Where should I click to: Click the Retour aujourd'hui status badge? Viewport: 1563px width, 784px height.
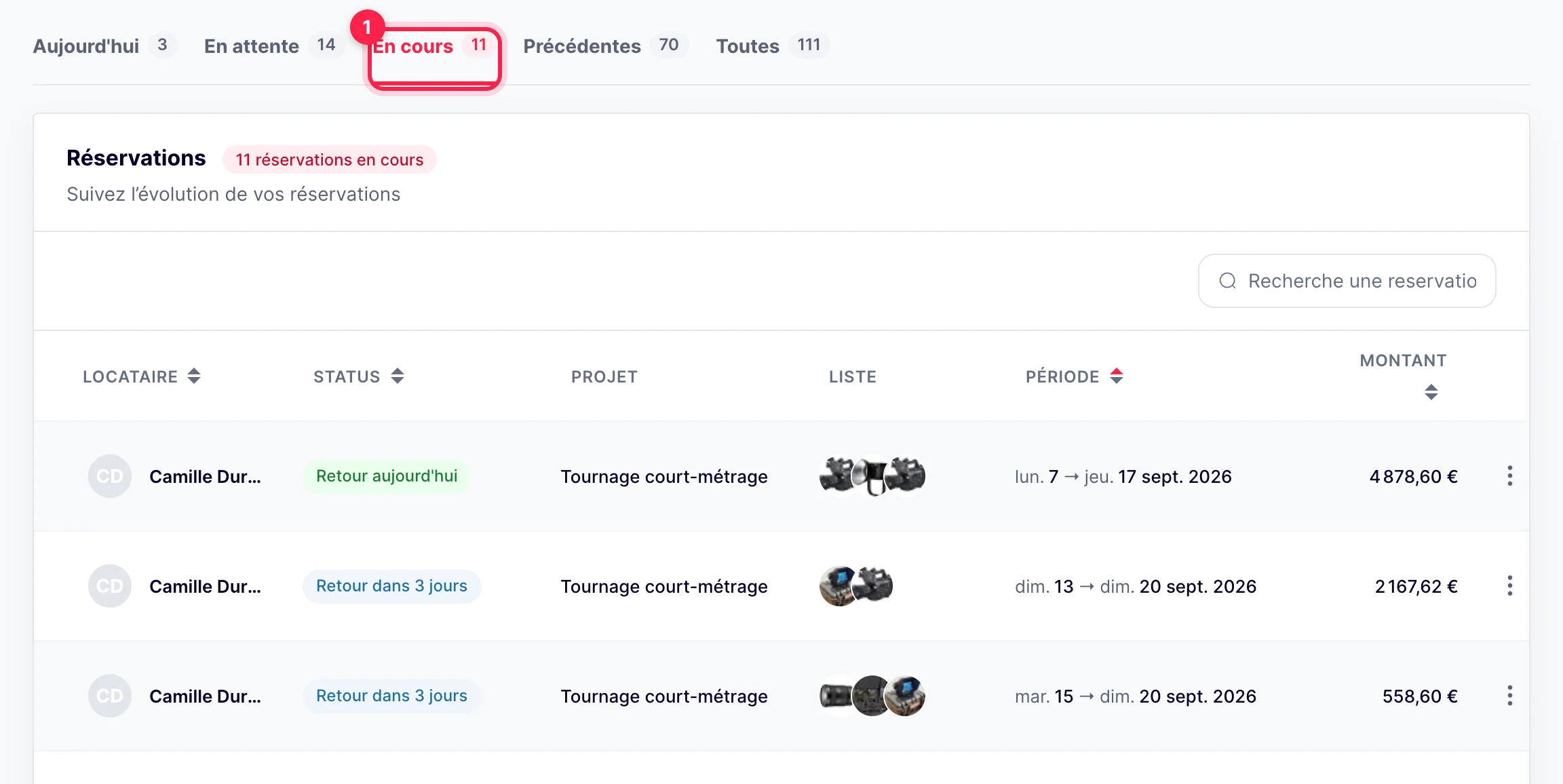coord(387,476)
